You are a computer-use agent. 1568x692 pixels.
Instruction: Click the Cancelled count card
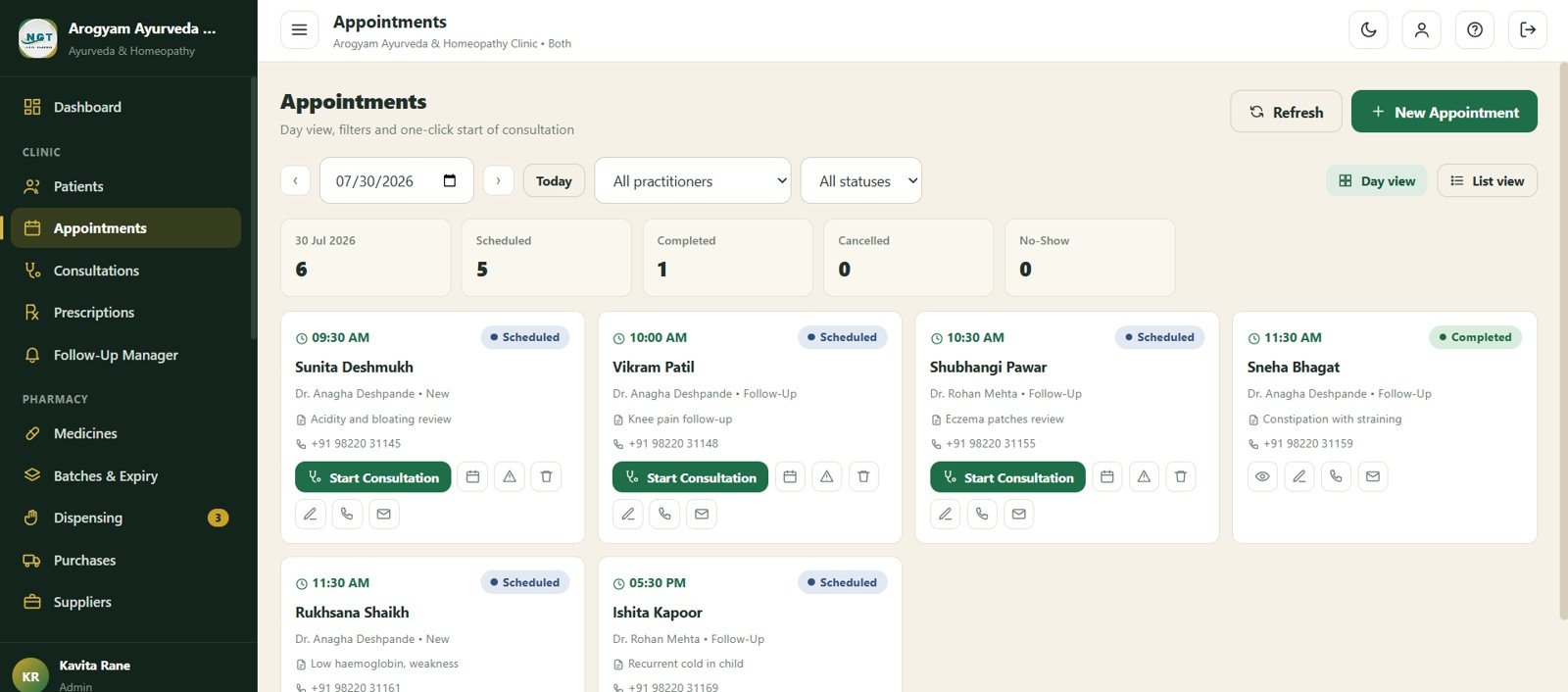tap(908, 257)
